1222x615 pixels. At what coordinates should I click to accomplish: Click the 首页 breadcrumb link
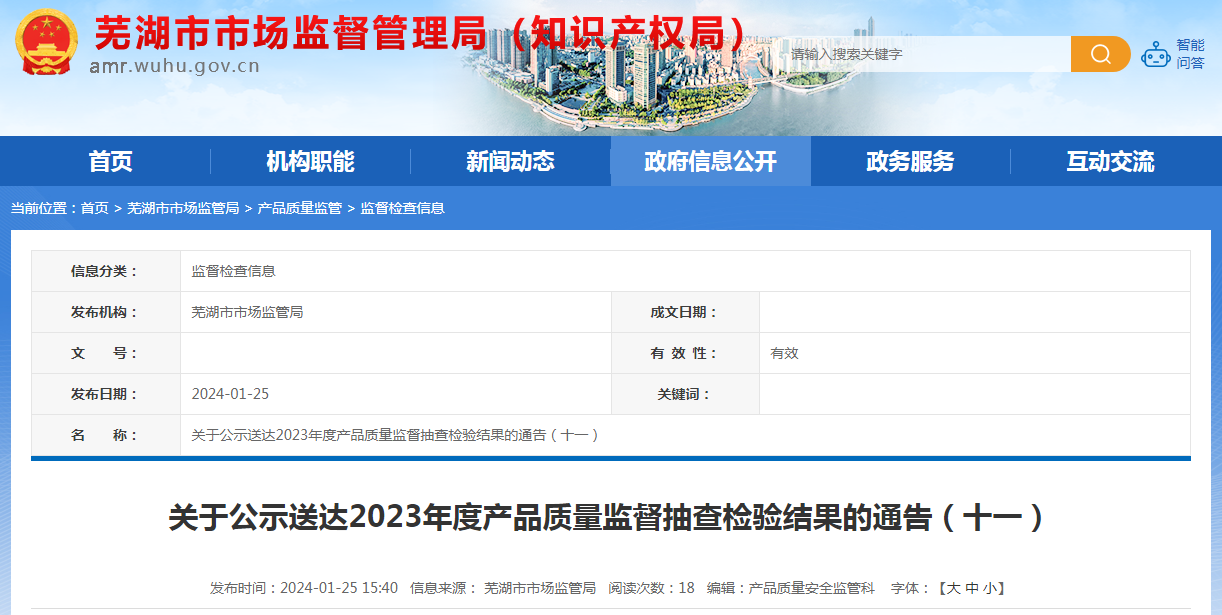(95, 208)
